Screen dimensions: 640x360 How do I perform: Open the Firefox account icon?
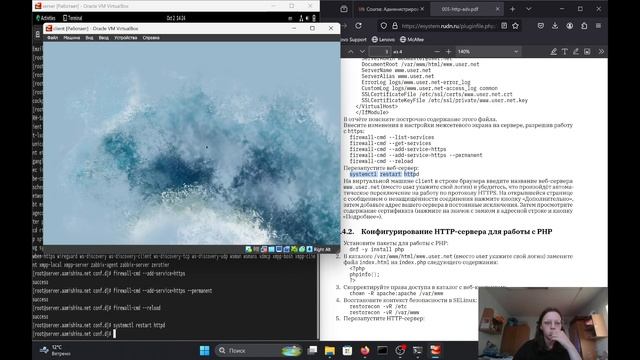click(x=569, y=26)
